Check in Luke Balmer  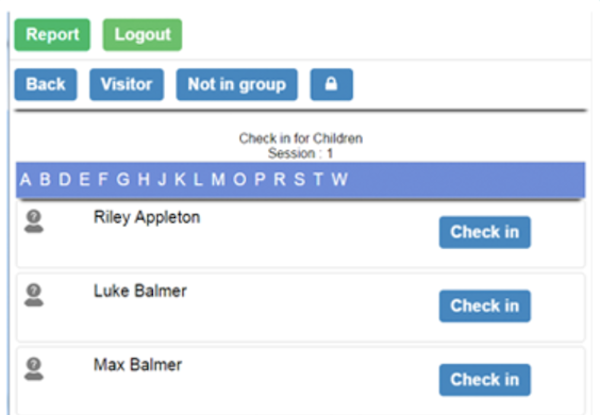tap(484, 306)
